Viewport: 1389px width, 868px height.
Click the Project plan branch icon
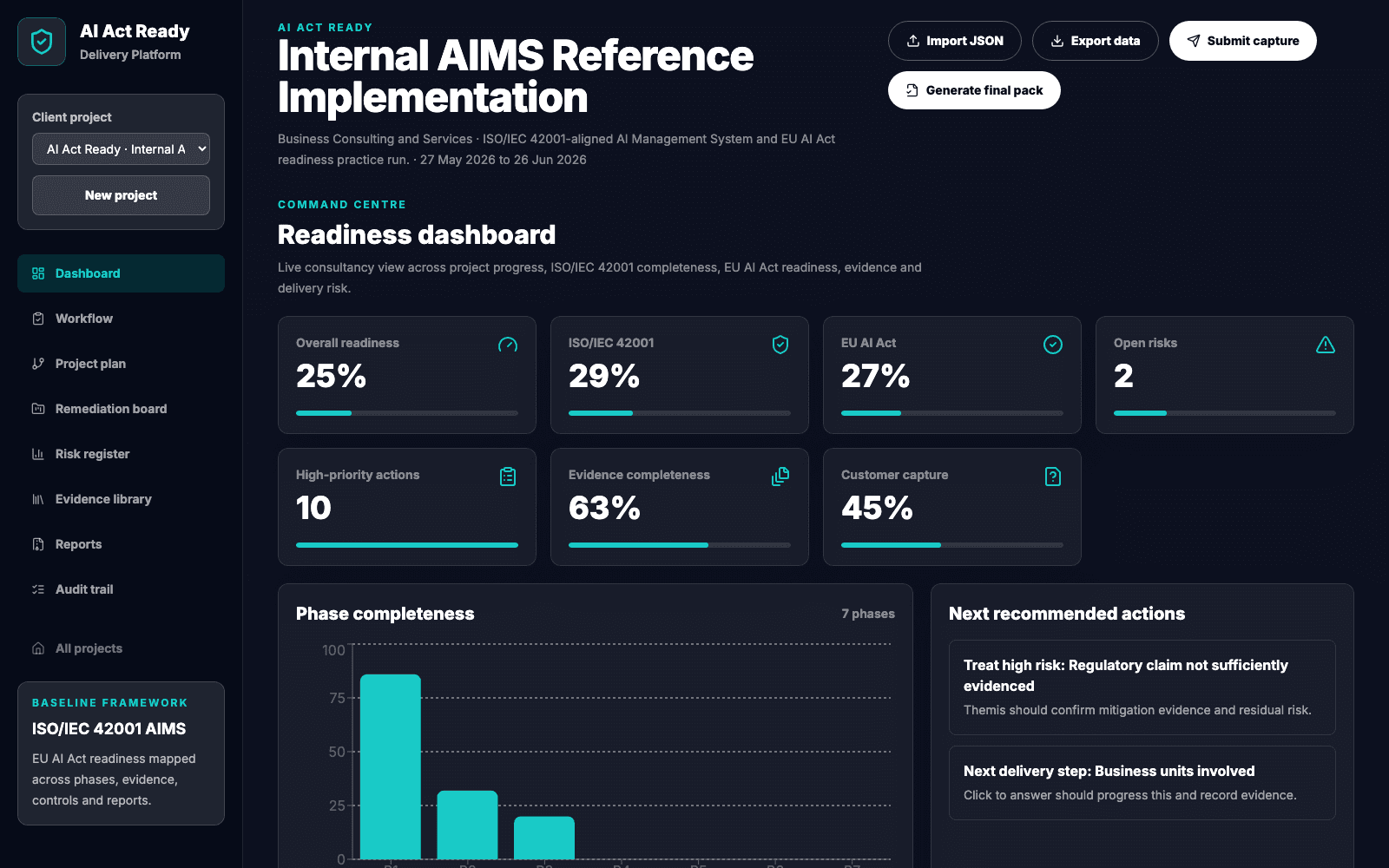pyautogui.click(x=38, y=364)
